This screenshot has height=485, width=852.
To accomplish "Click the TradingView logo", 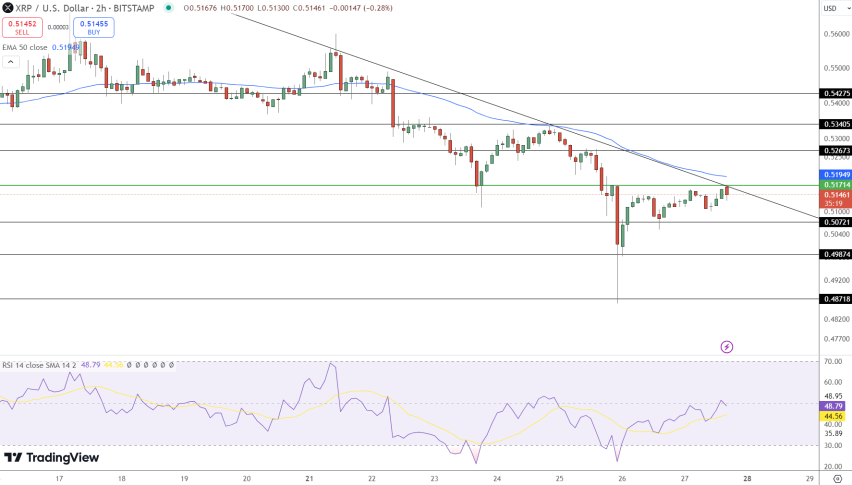I will [51, 457].
